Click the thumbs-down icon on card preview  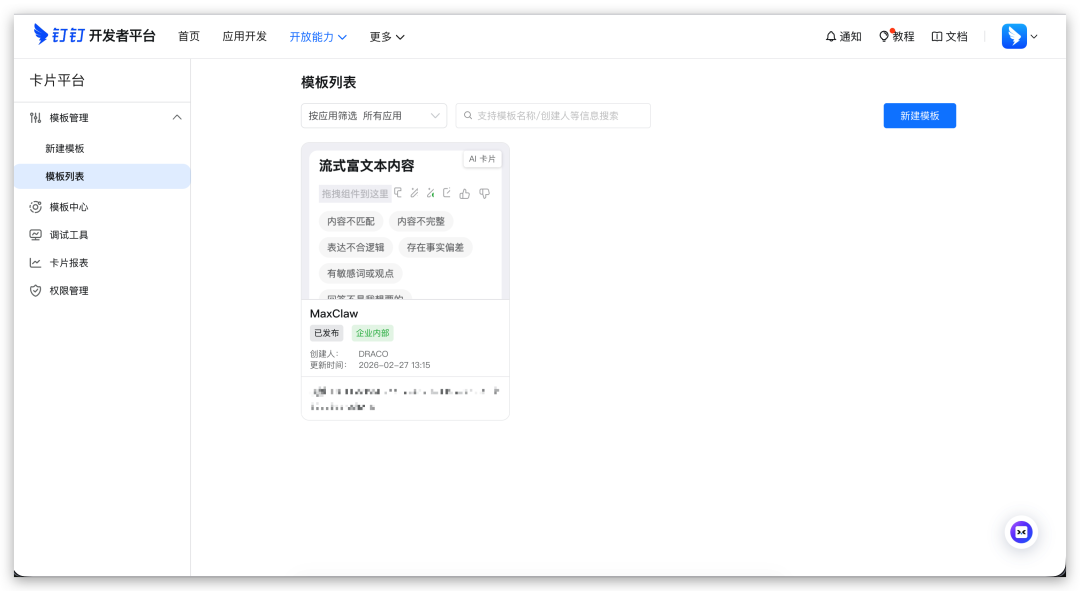[x=485, y=193]
